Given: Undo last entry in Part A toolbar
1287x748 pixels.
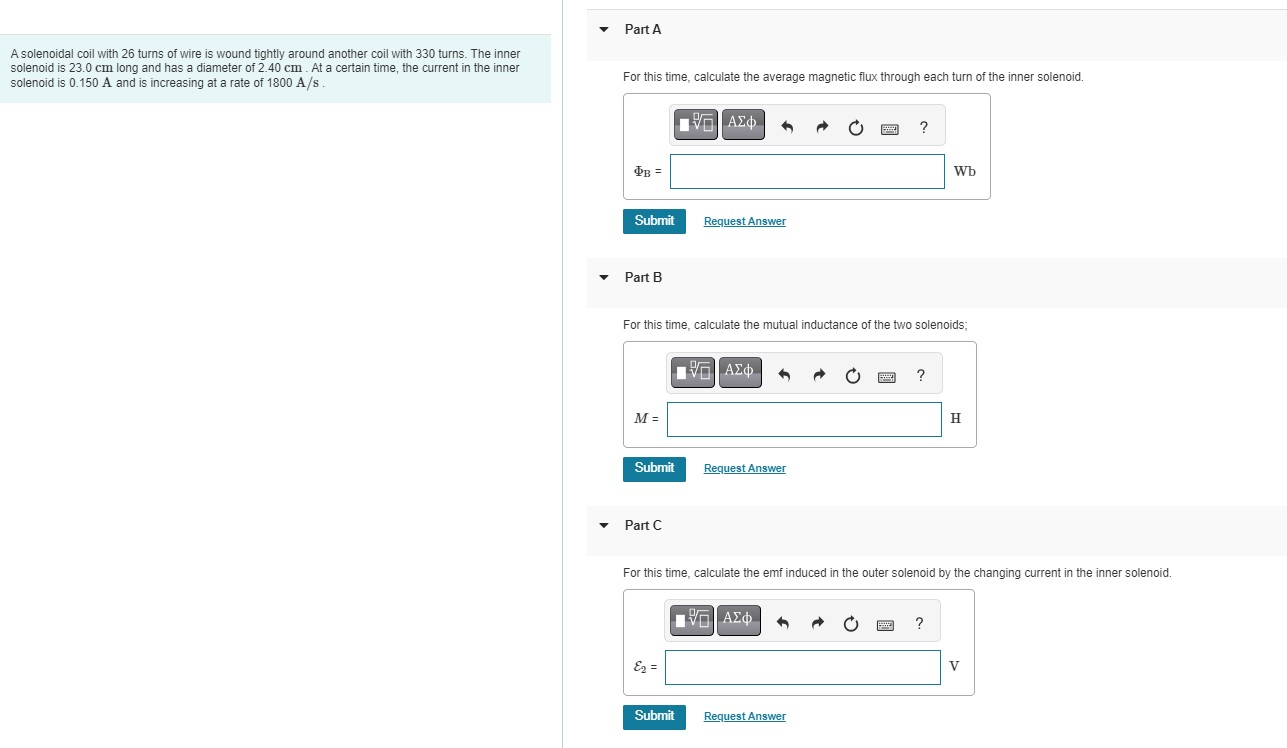Looking at the screenshot, I should pos(787,127).
